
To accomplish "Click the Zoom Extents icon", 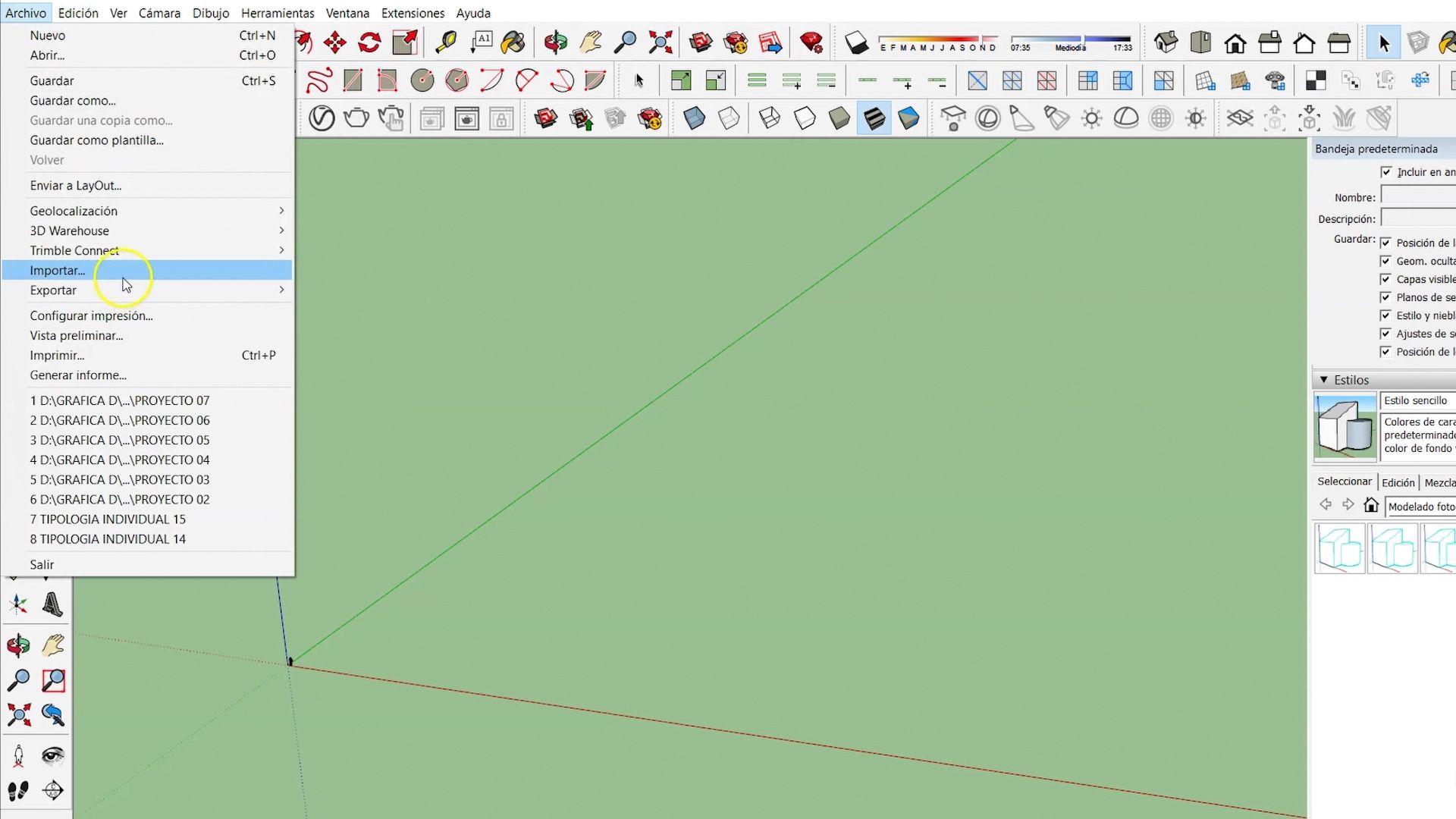I will click(x=661, y=43).
